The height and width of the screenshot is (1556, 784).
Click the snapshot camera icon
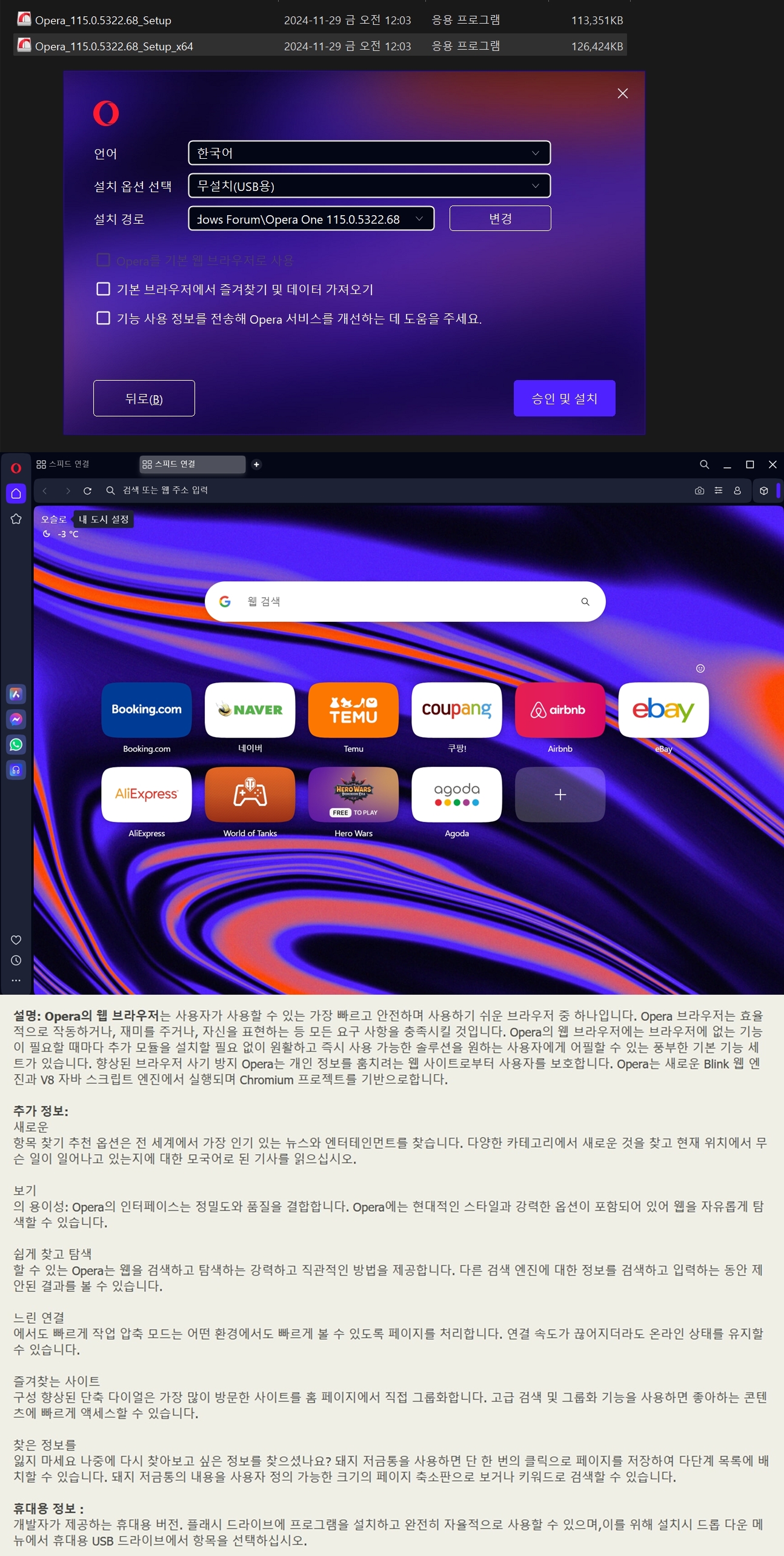click(699, 490)
